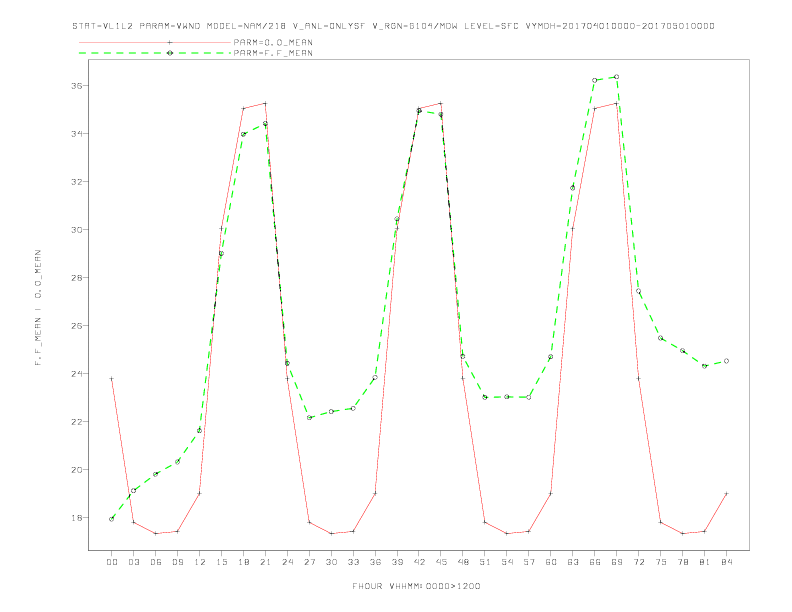
Task: Select x-axis tick label 57
Action: click(529, 562)
